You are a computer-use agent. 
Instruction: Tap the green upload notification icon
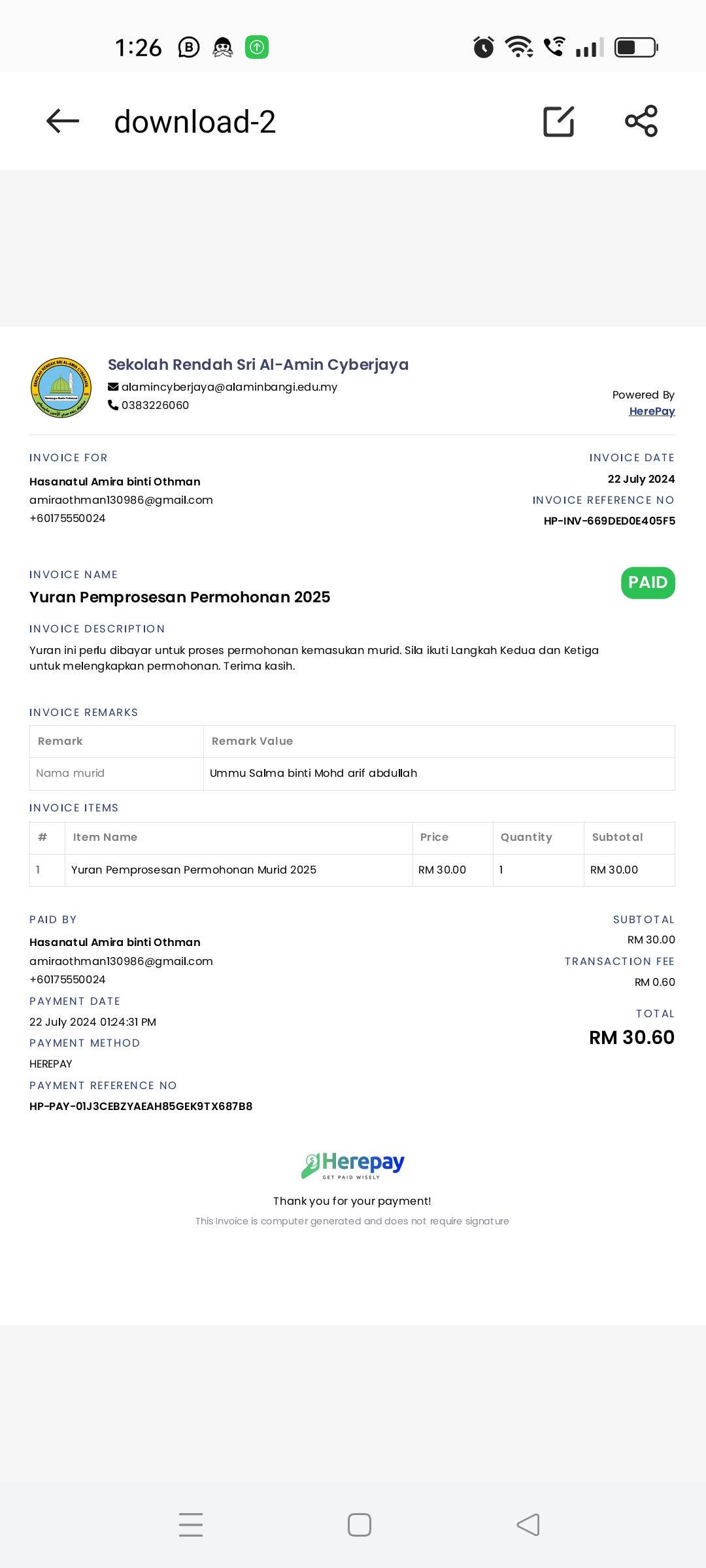[257, 47]
